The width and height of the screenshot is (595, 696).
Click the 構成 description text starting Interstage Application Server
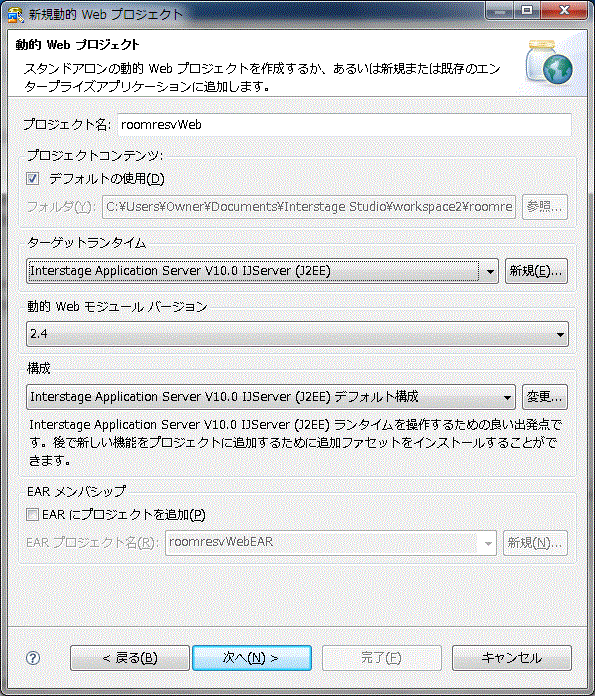pos(295,443)
